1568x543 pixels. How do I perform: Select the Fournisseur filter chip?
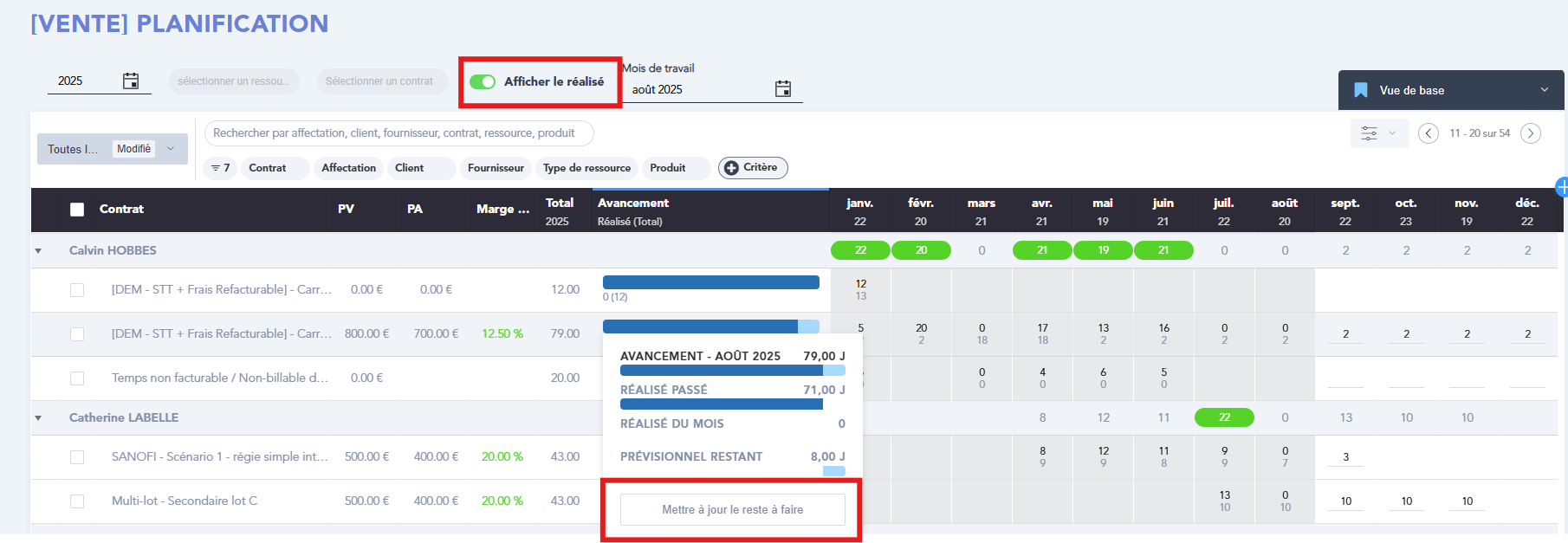click(x=496, y=168)
